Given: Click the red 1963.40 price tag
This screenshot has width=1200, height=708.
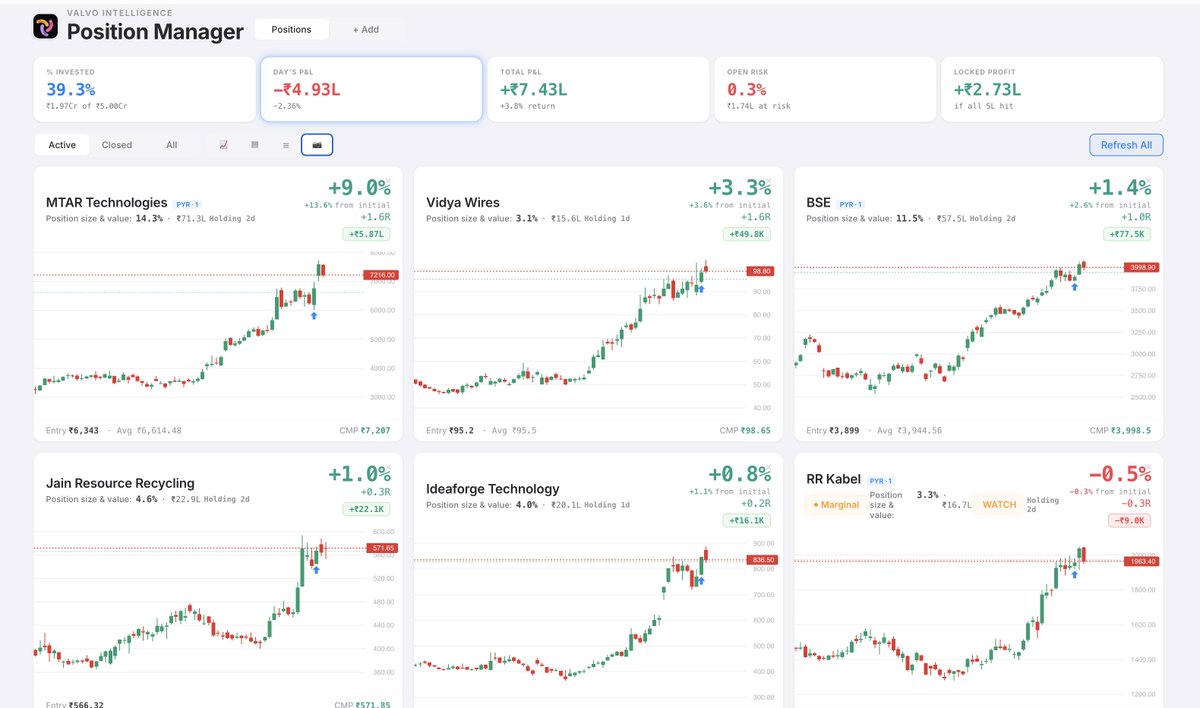Looking at the screenshot, I should tap(1140, 562).
